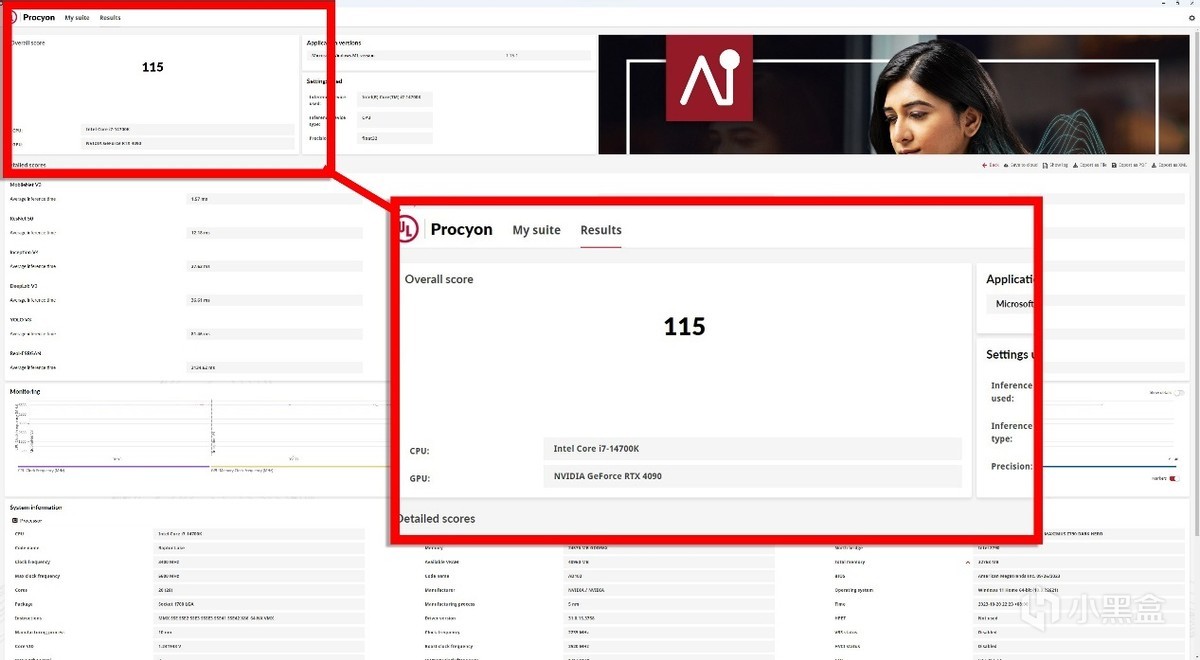Click the Inception V4 heading
Image resolution: width=1200 pixels, height=660 pixels.
click(x=23, y=252)
